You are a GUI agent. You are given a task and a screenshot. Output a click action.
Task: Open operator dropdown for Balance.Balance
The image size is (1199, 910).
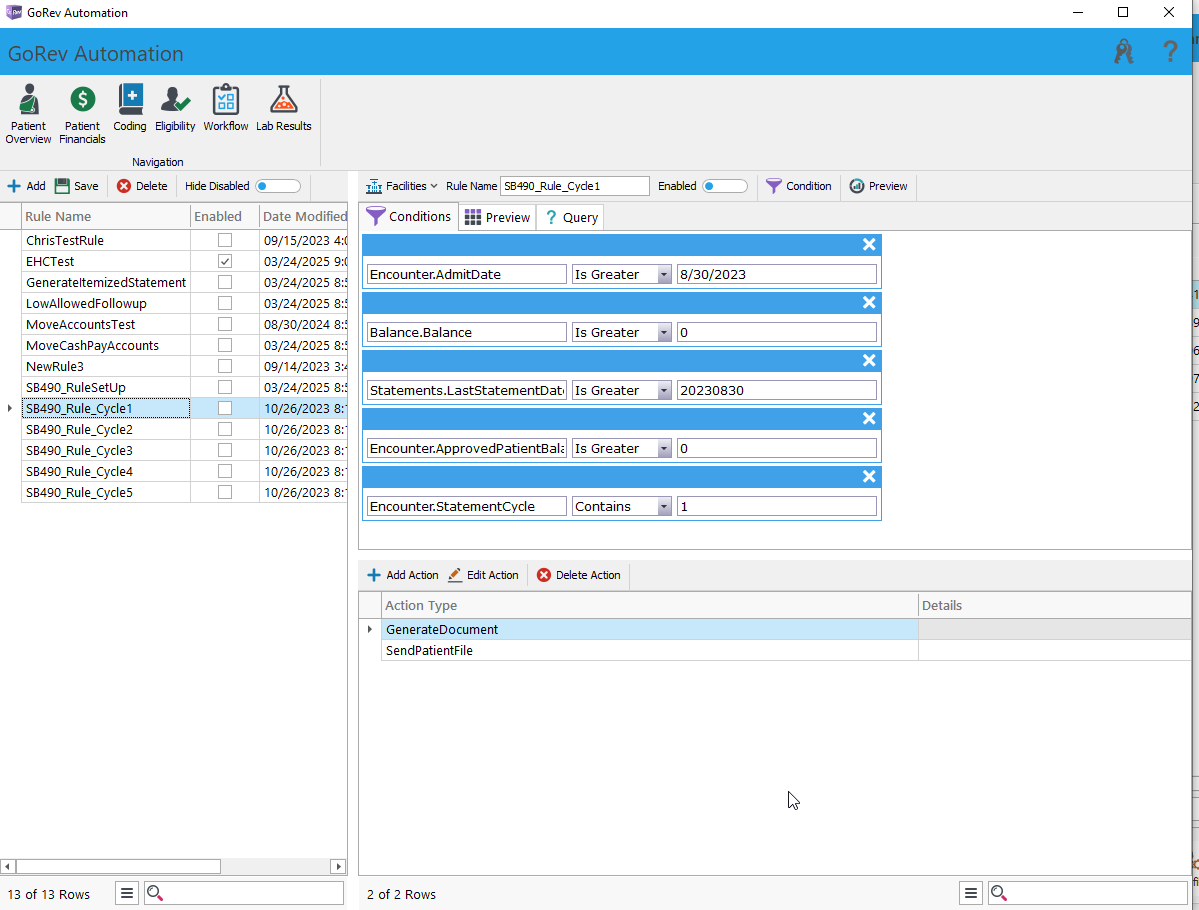664,333
